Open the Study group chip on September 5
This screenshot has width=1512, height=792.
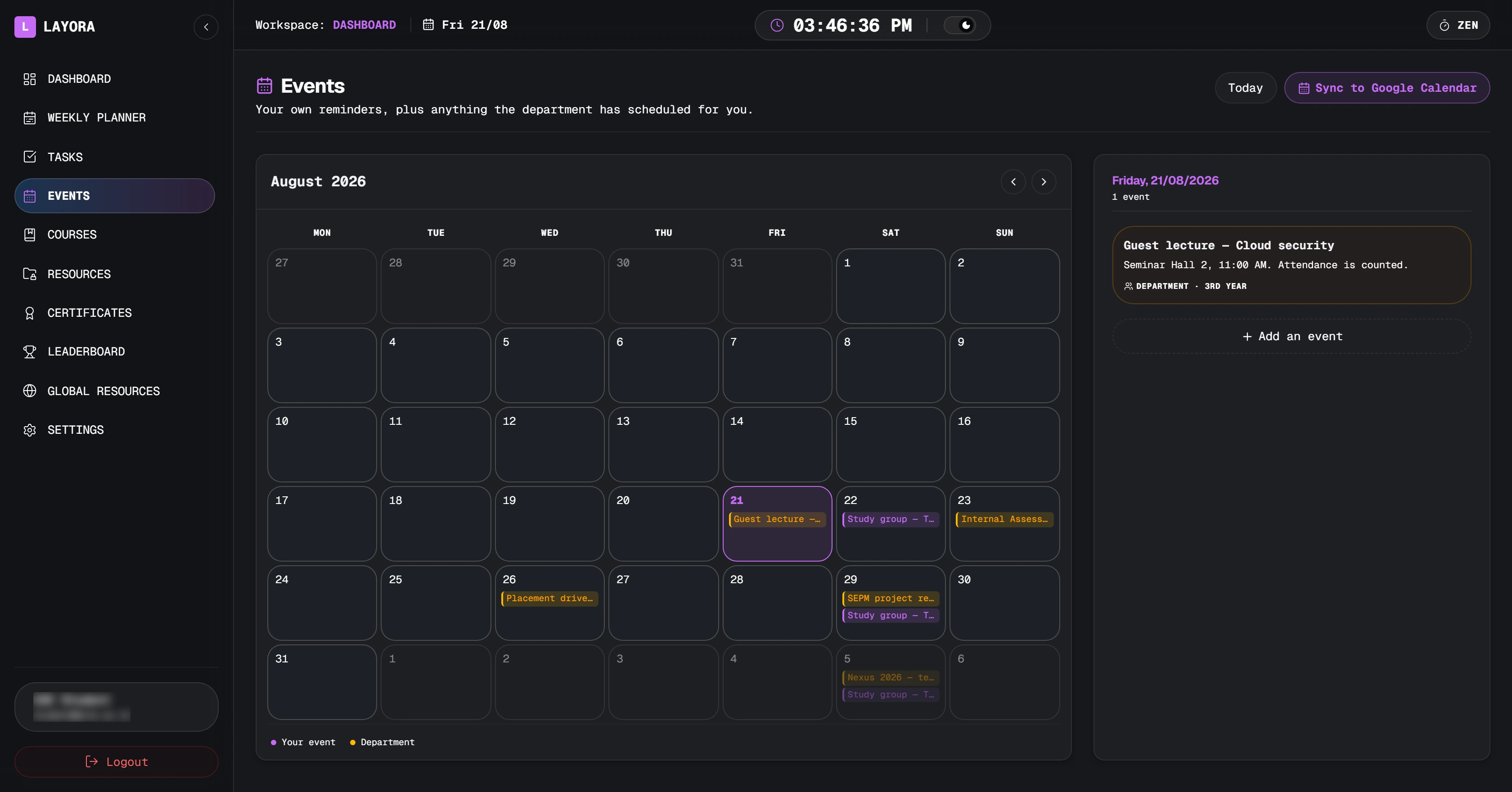click(891, 694)
